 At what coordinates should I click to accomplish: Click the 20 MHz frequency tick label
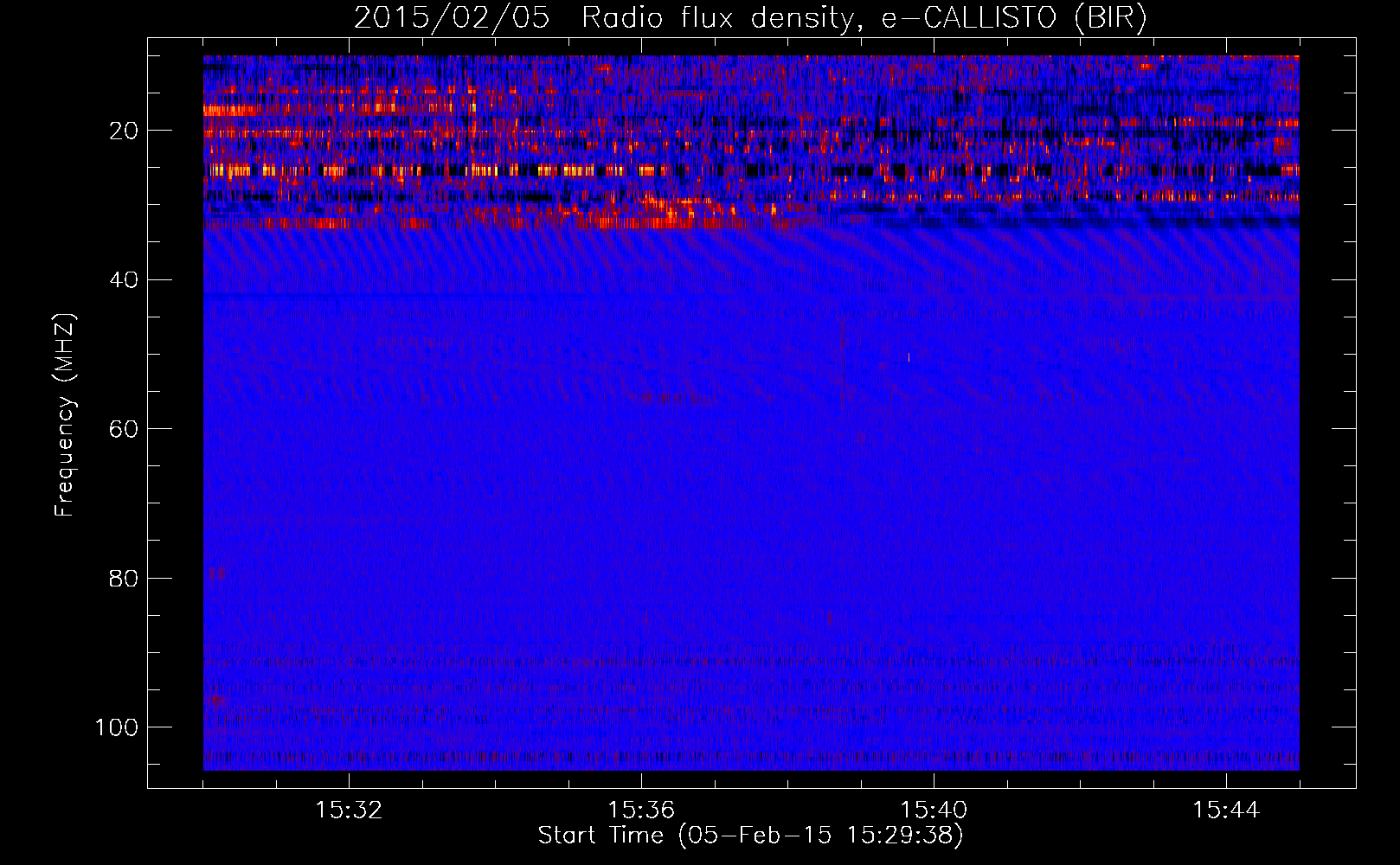pos(124,131)
